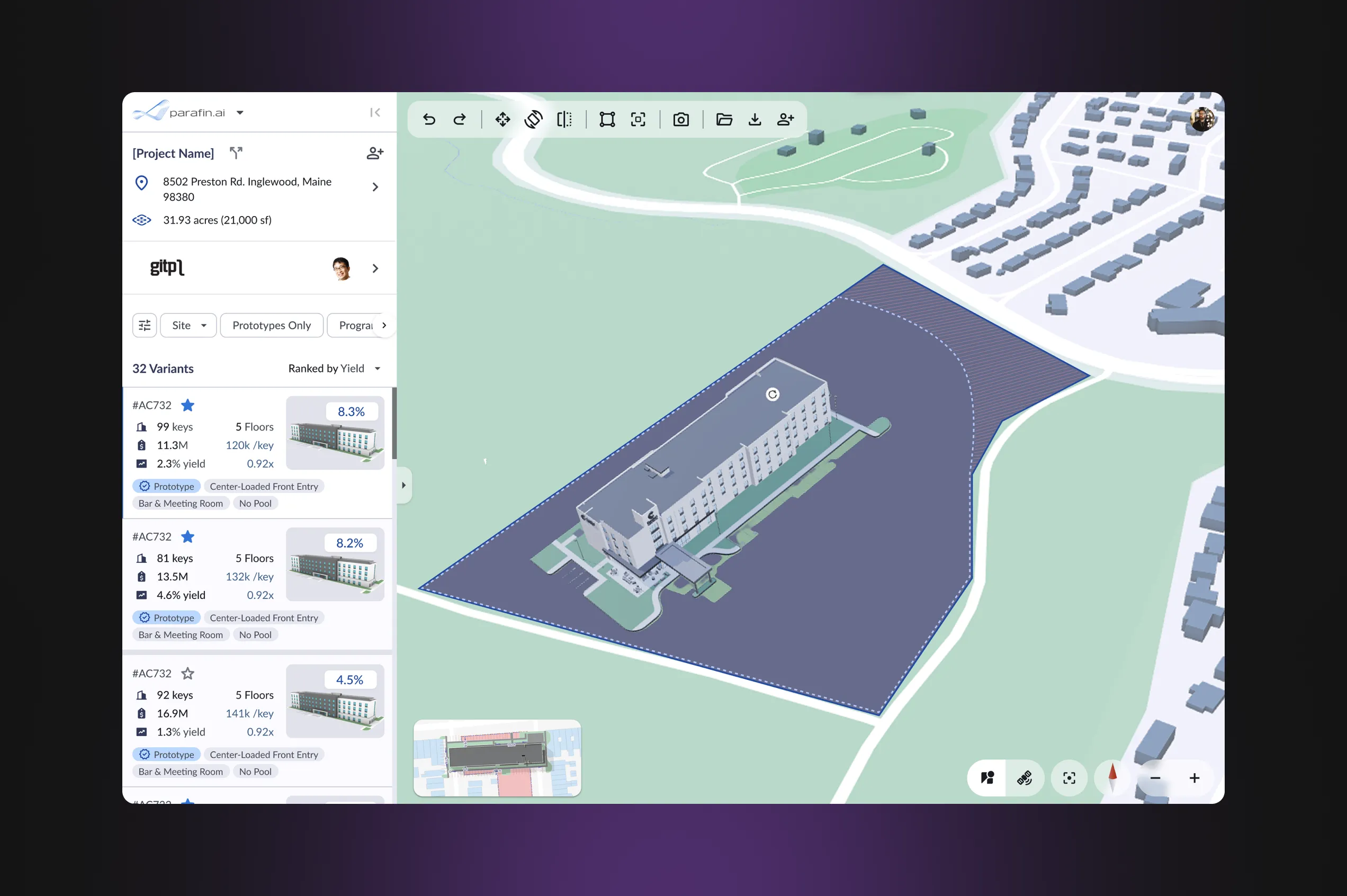Select the Prototypes Only filter chip
The width and height of the screenshot is (1347, 896).
[x=271, y=325]
